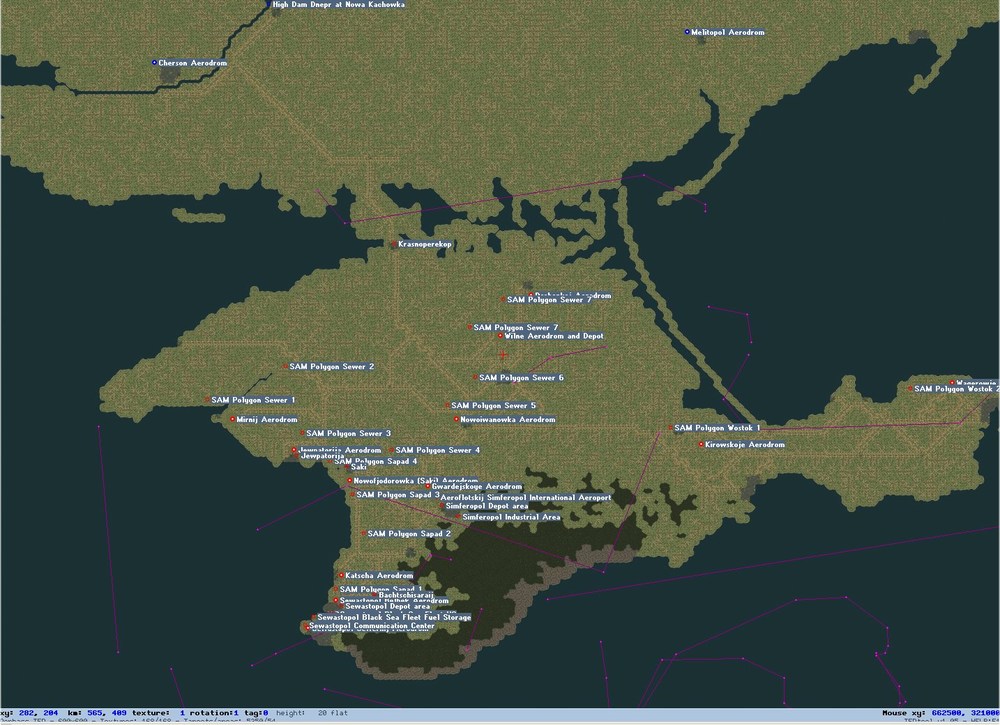The height and width of the screenshot is (725, 1000).
Task: Select Sewastopol Black Sea Fleet Fuel Storage label
Action: 394,617
